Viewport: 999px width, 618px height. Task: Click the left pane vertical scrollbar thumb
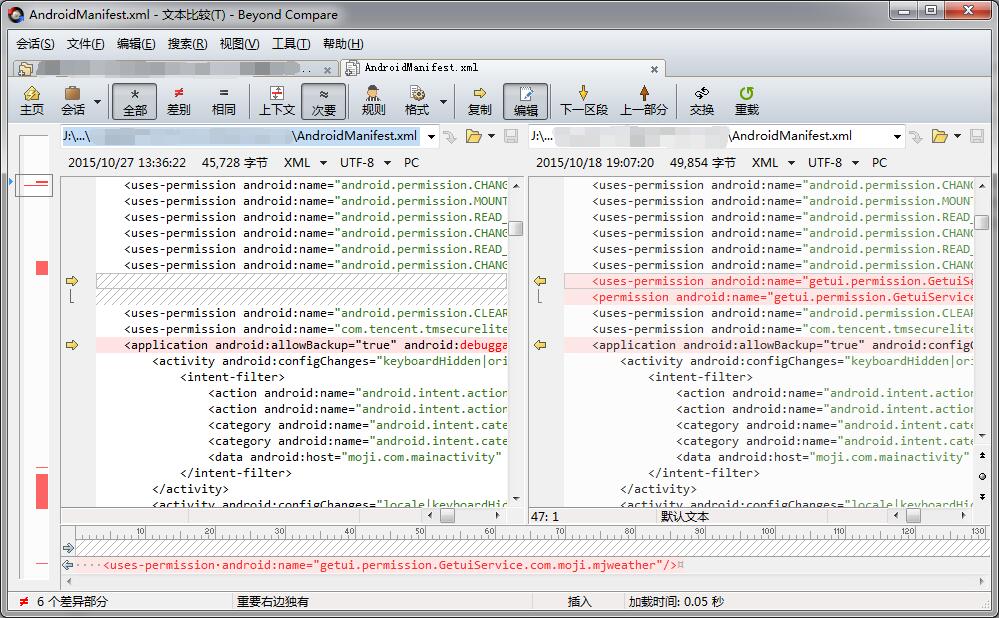tap(516, 228)
